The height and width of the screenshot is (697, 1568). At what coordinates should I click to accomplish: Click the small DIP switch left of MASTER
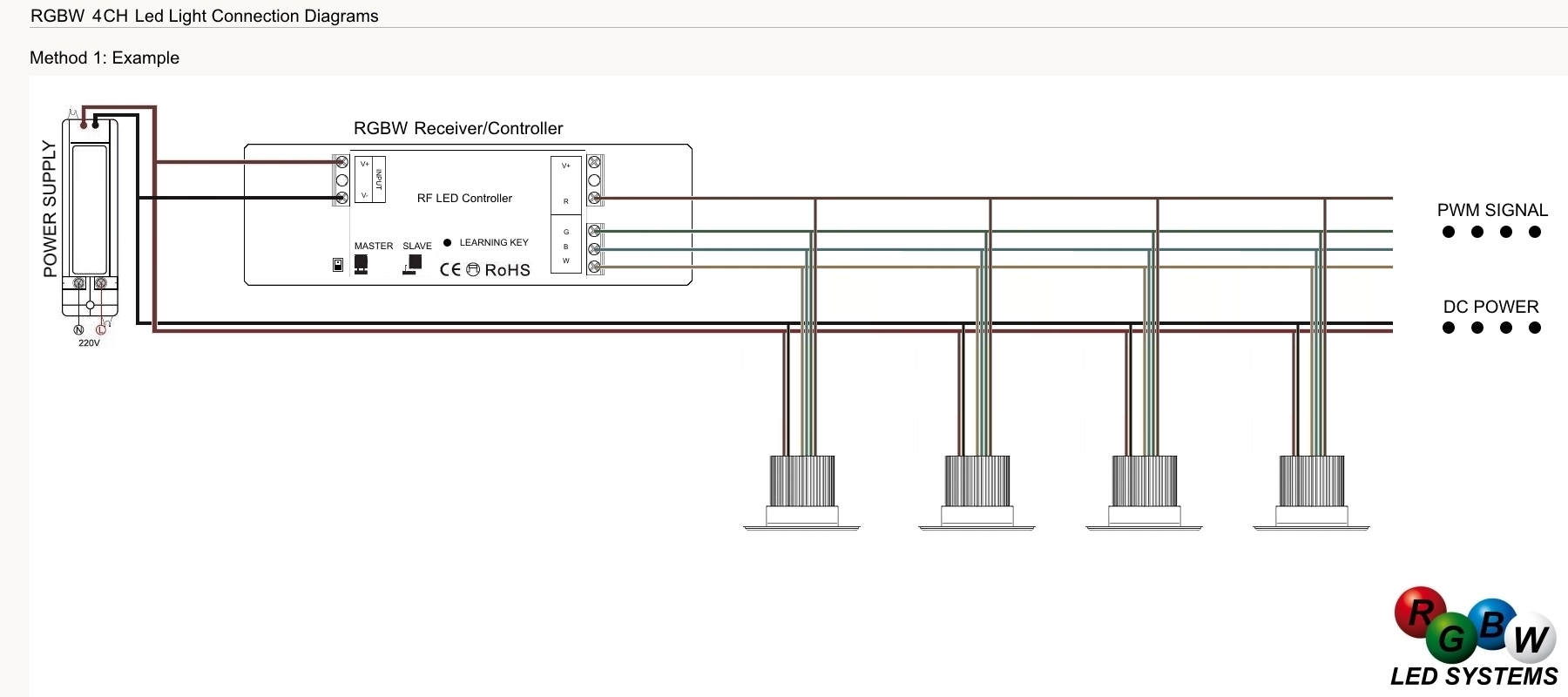click(338, 264)
